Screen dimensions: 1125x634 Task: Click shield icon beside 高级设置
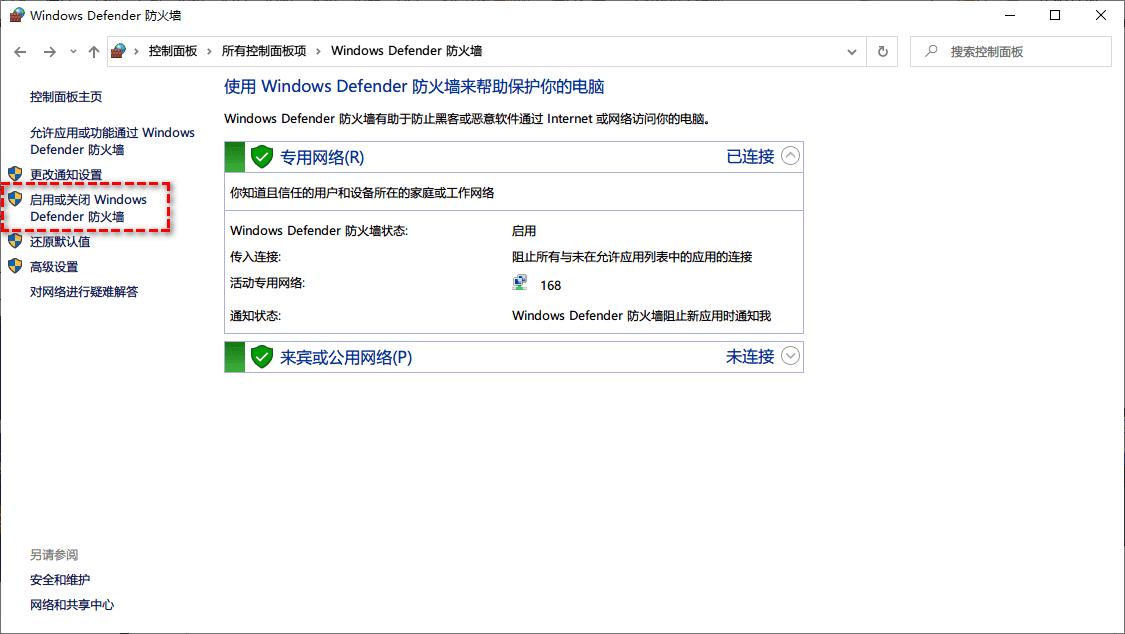(15, 266)
